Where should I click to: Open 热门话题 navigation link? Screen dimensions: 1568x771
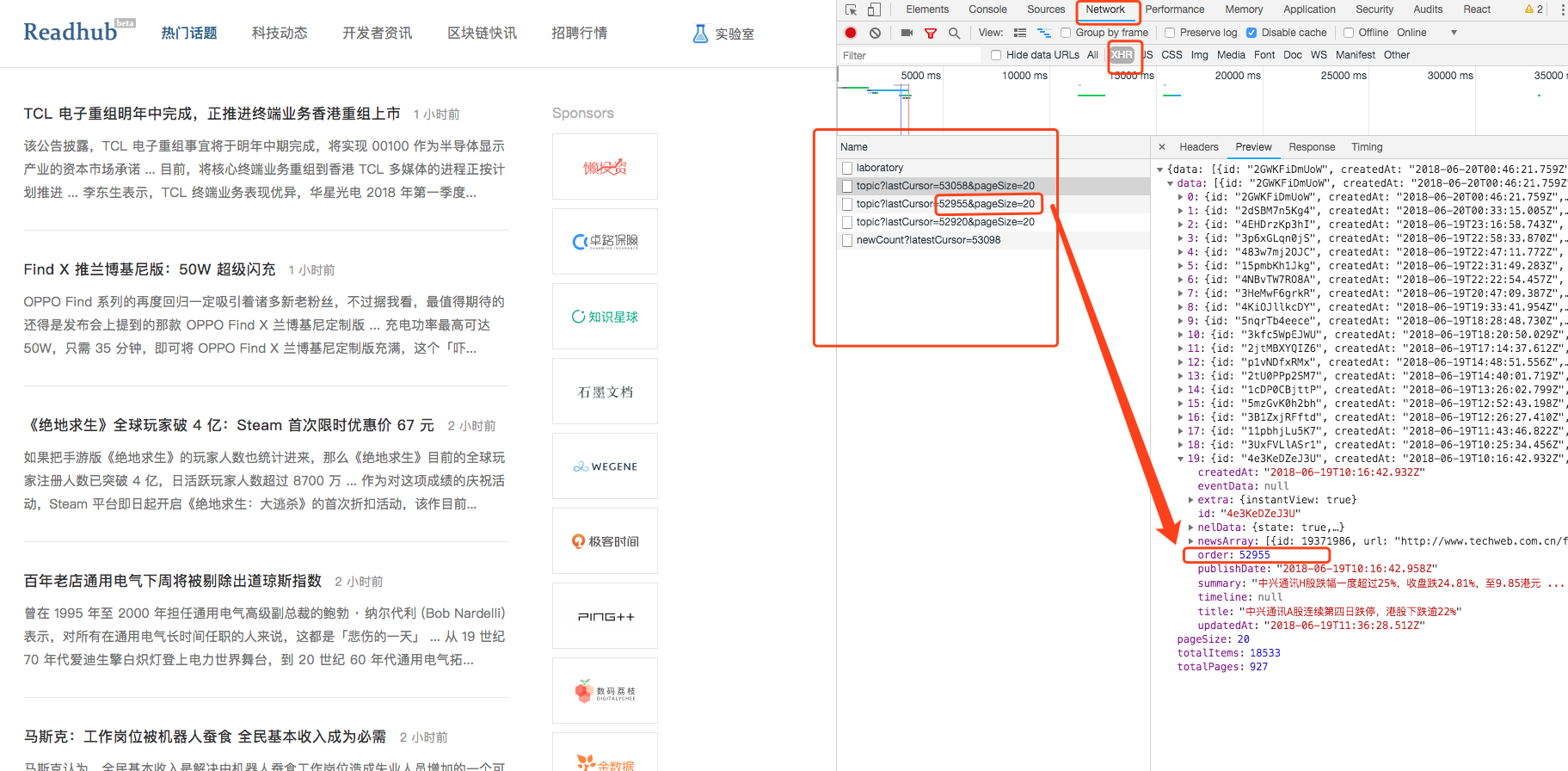pos(189,34)
